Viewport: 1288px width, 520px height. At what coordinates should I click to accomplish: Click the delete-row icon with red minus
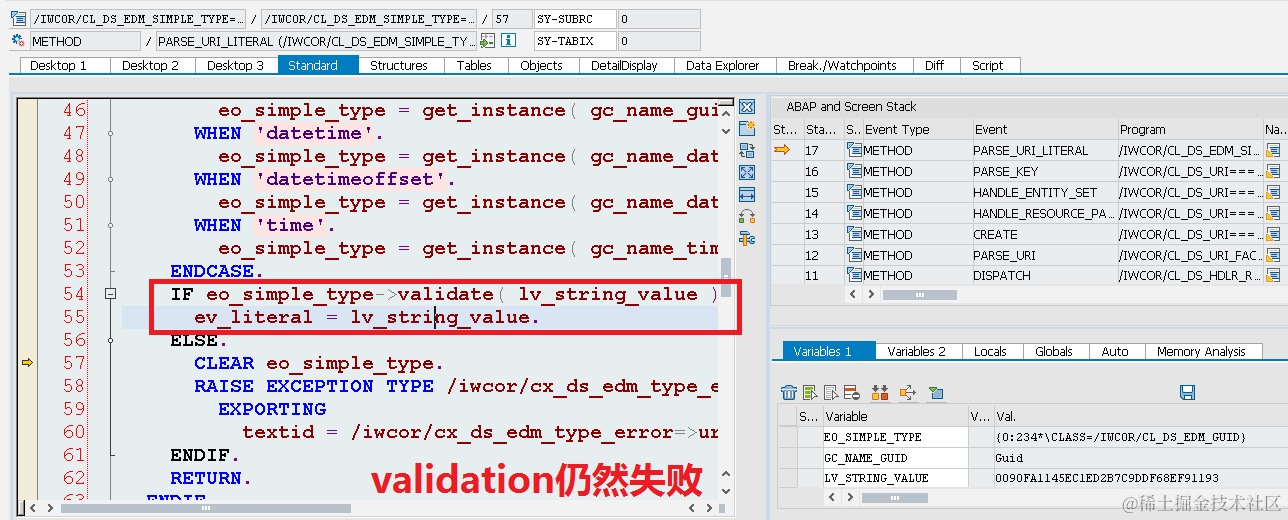pyautogui.click(x=851, y=393)
